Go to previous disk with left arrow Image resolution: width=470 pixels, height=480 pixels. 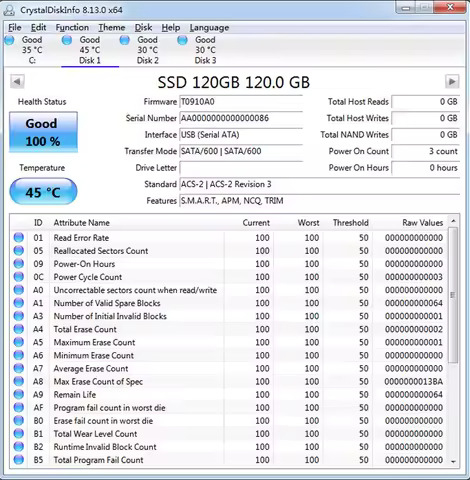tap(17, 82)
